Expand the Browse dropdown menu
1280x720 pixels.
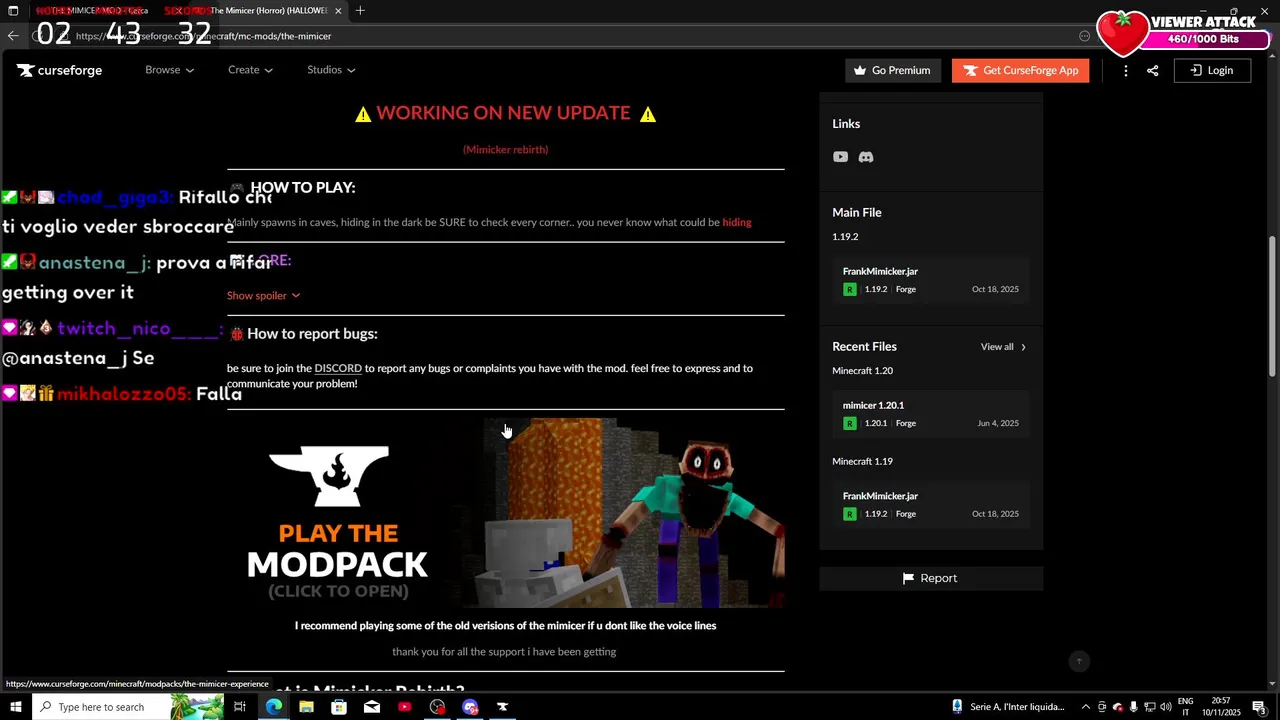169,70
